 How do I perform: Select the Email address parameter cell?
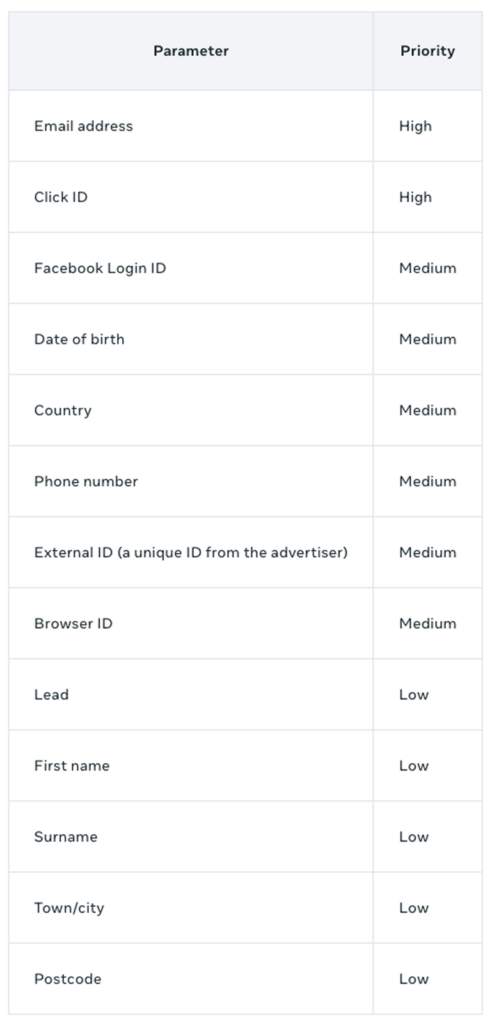pos(191,126)
